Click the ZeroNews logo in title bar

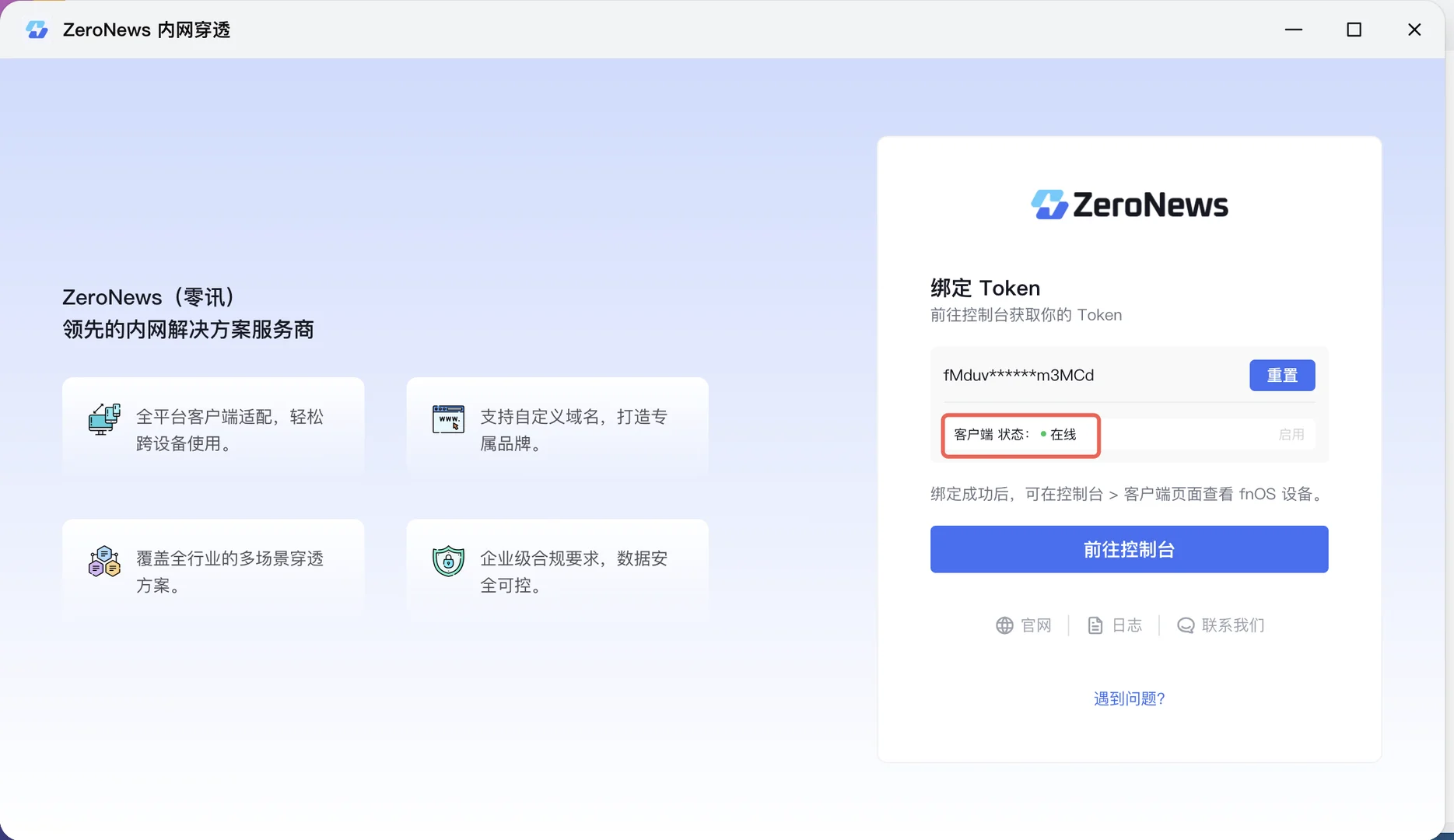click(37, 30)
